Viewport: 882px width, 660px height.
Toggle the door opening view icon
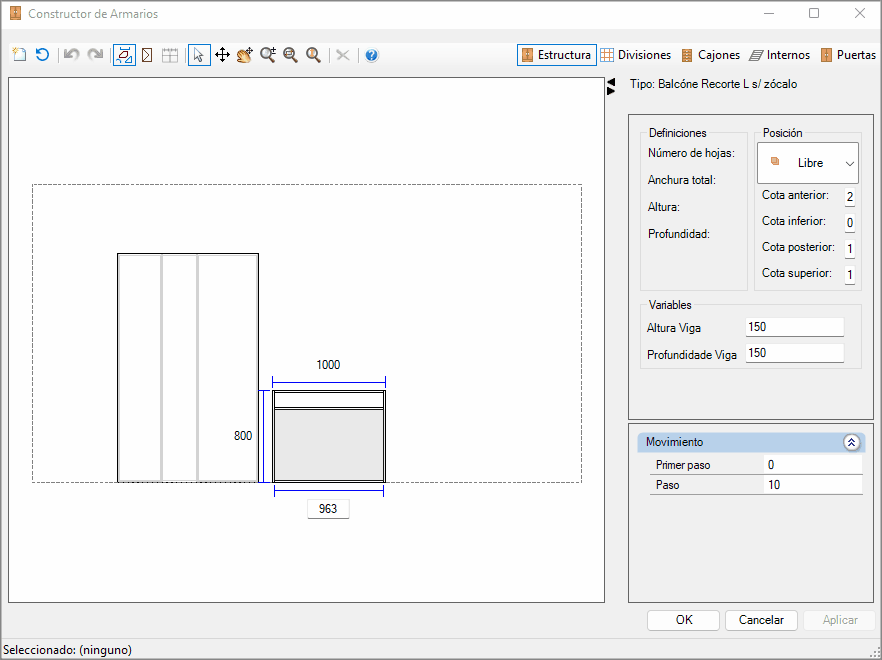click(147, 55)
